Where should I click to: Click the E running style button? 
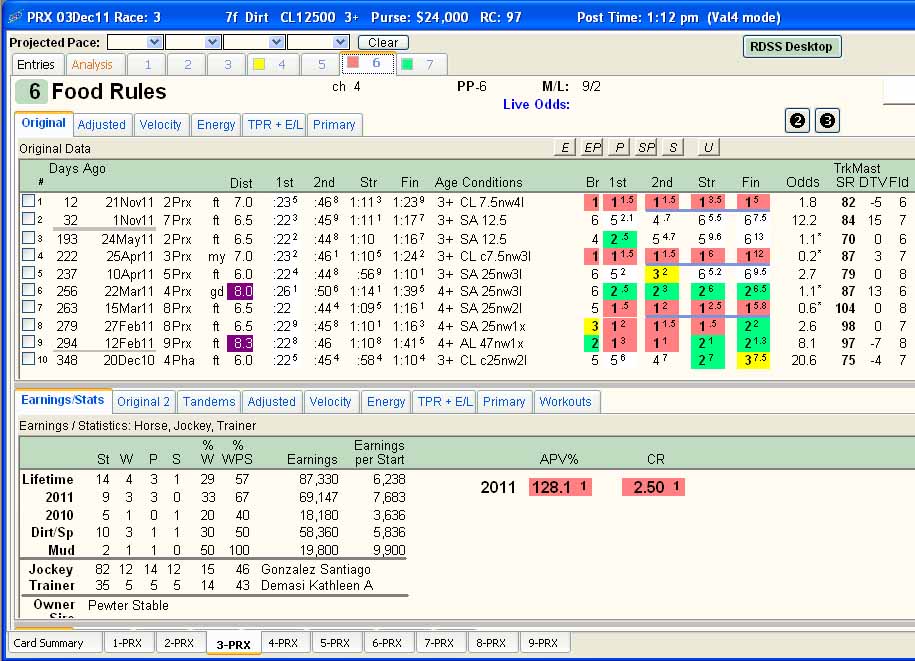point(564,148)
